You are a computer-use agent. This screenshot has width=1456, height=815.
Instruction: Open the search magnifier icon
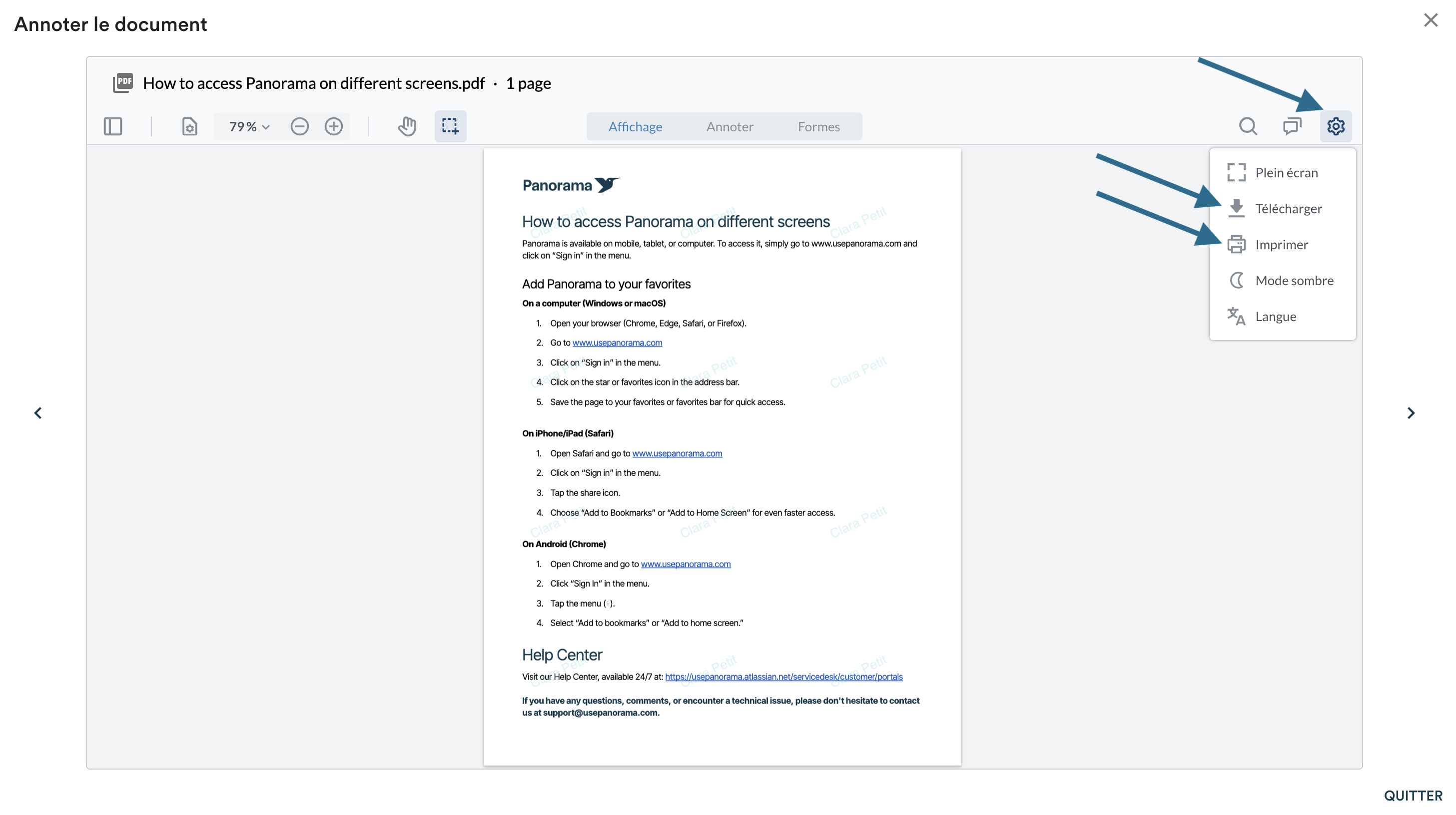pyautogui.click(x=1248, y=126)
